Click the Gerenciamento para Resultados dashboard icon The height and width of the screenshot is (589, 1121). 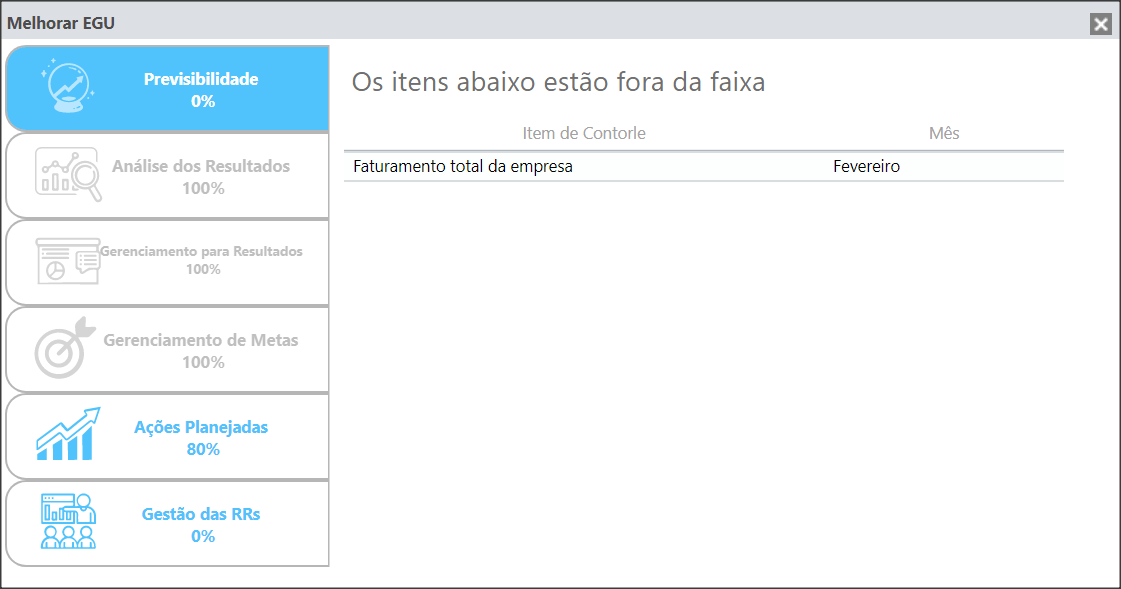[68, 262]
